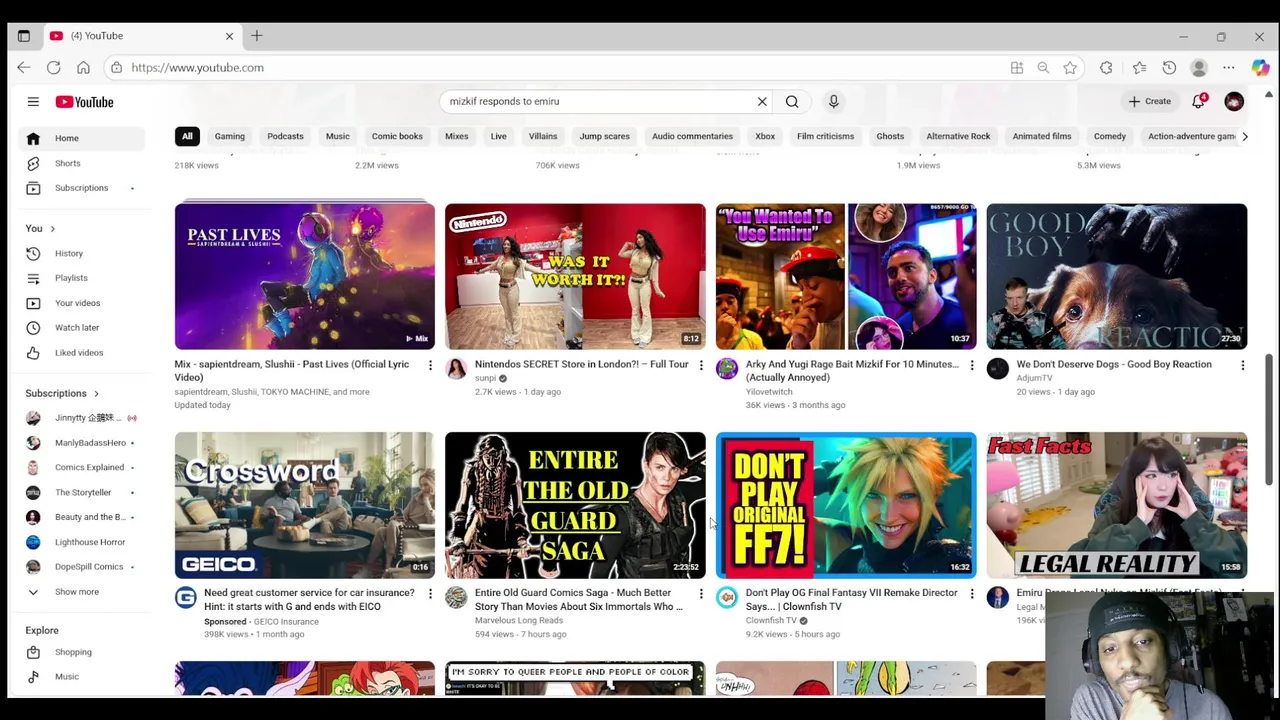The image size is (1280, 720).
Task: Click the Your videos sidebar entry
Action: click(80, 303)
